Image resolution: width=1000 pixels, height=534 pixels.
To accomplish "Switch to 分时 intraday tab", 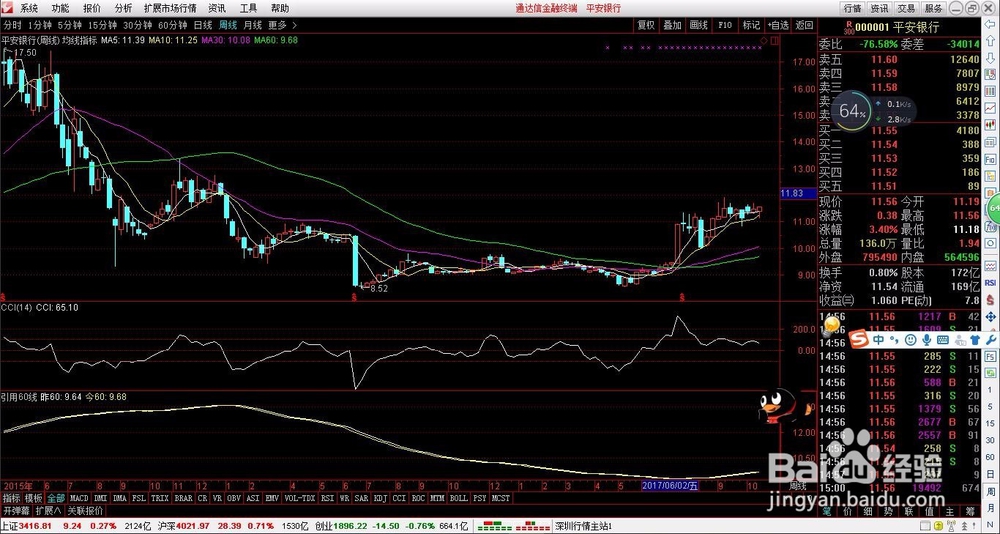I will pos(12,25).
